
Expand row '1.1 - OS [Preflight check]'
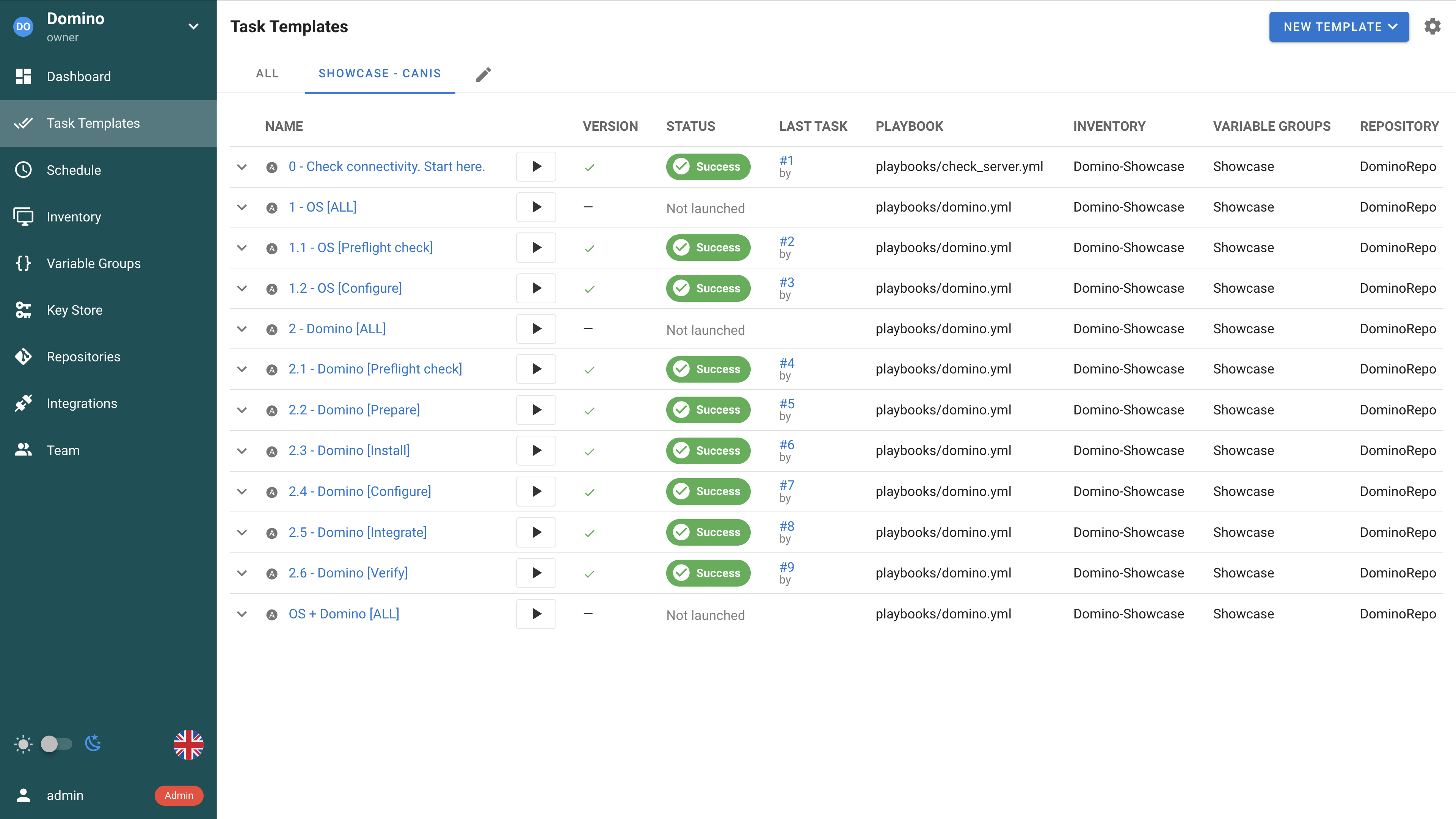point(242,248)
